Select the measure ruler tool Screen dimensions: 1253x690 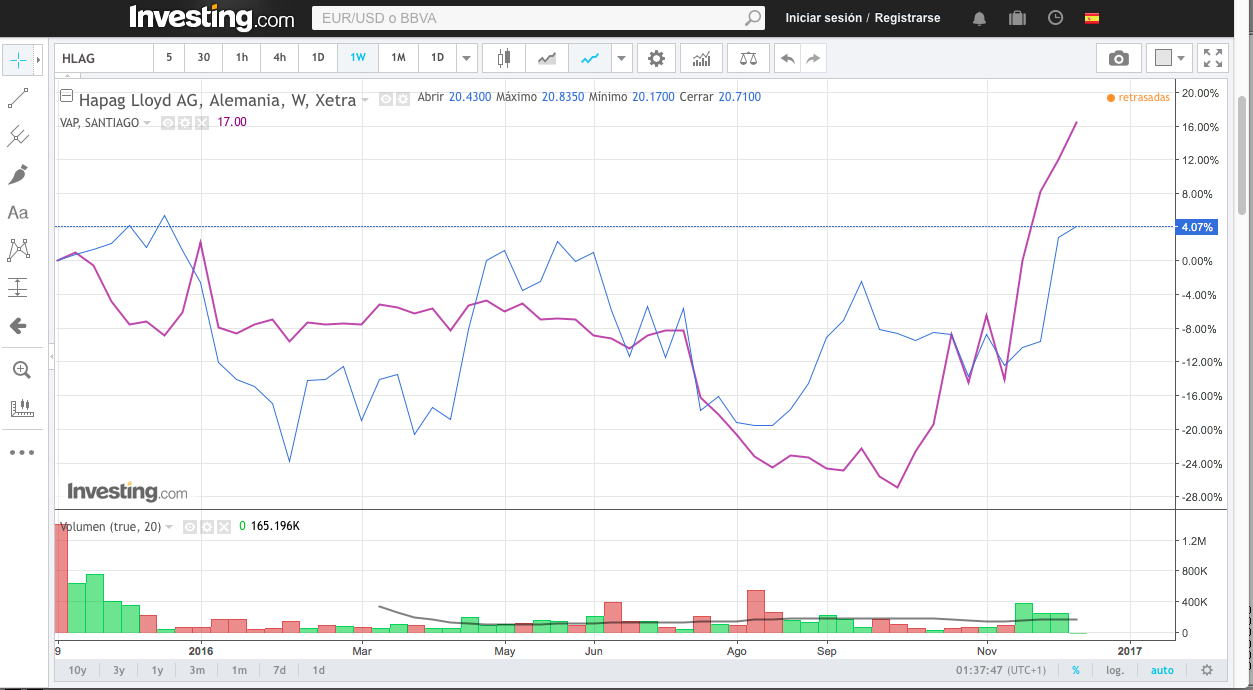pos(20,408)
